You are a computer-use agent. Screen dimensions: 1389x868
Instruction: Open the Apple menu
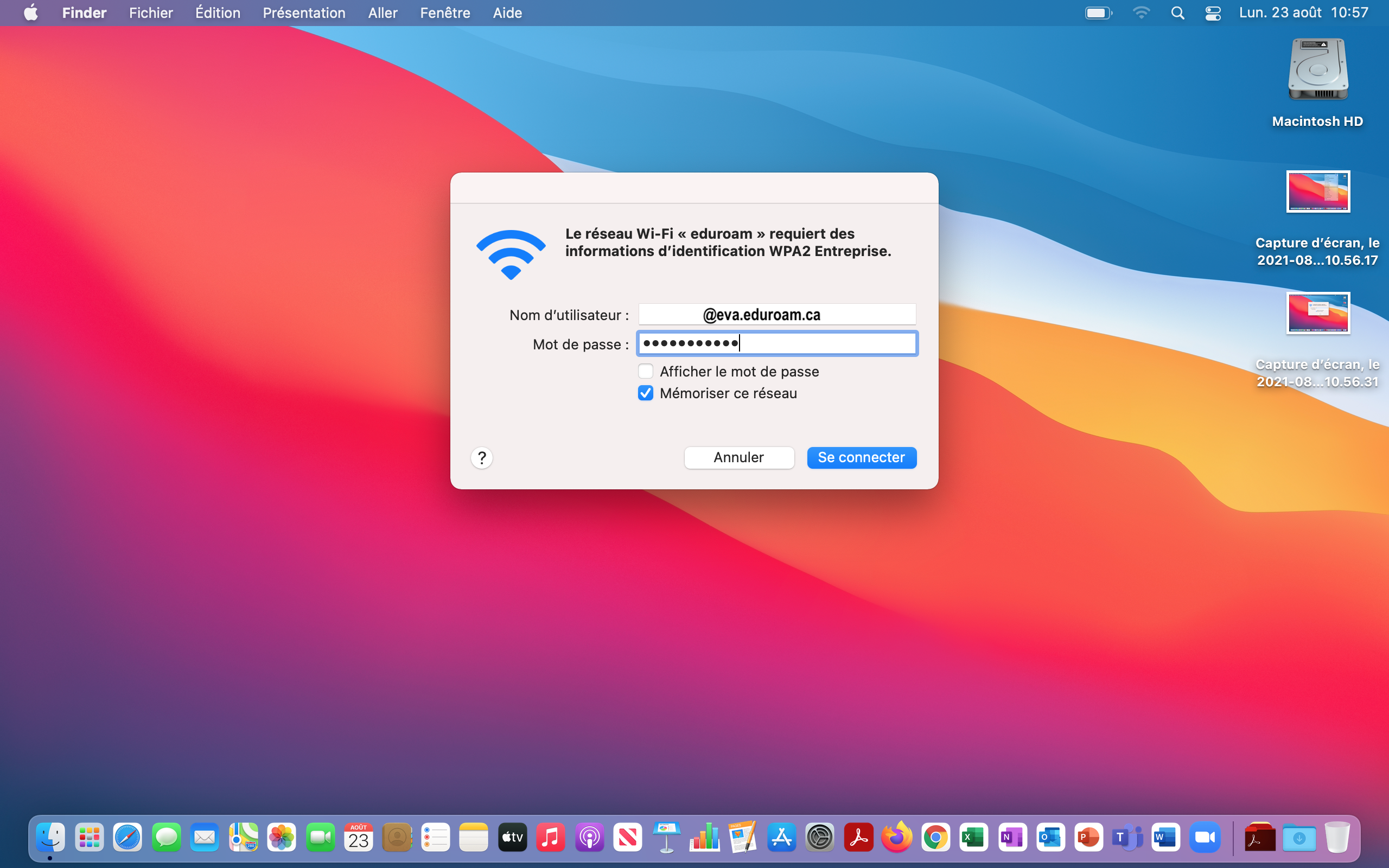coord(31,12)
